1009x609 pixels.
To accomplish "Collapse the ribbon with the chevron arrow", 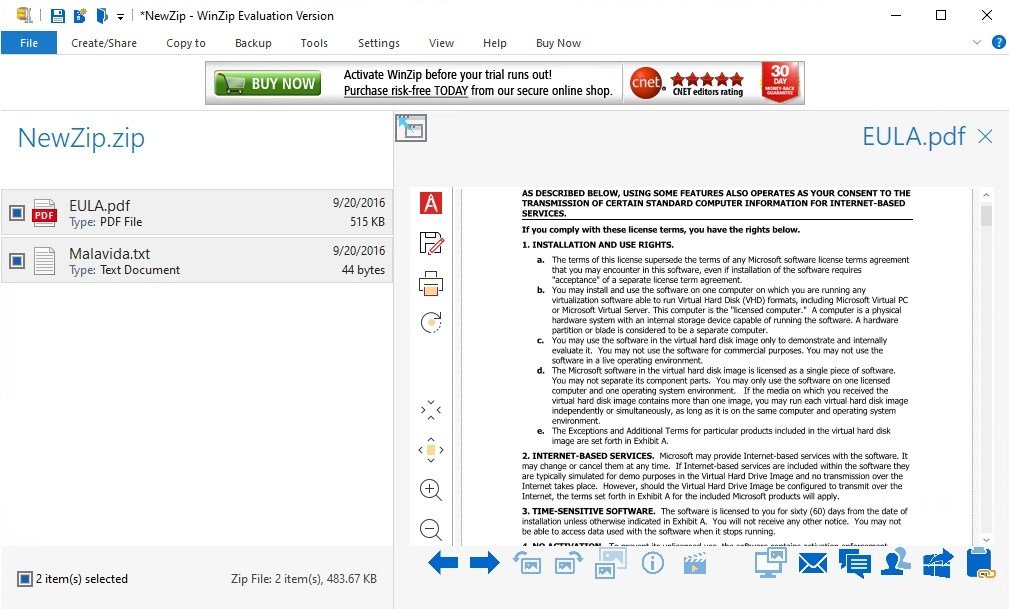I will 977,42.
